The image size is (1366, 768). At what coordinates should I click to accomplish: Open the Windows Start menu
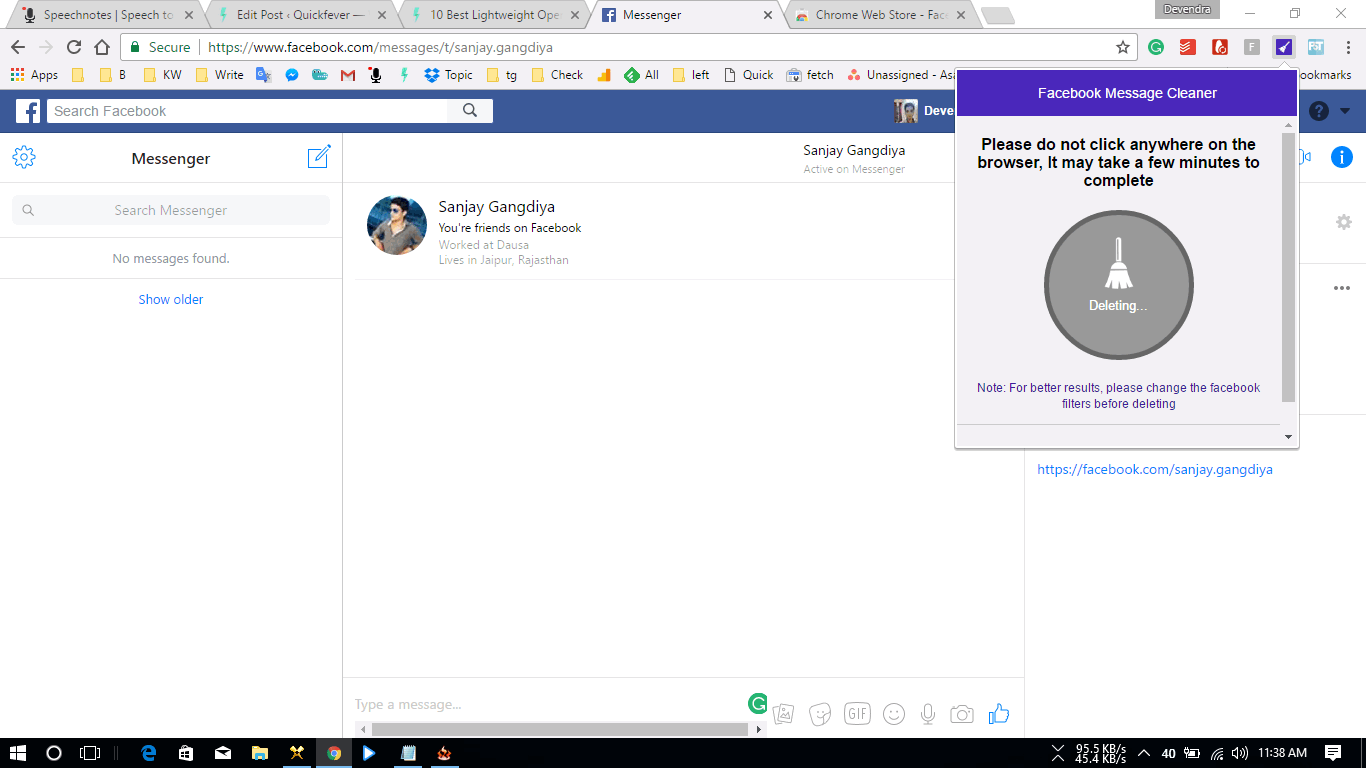[17, 753]
